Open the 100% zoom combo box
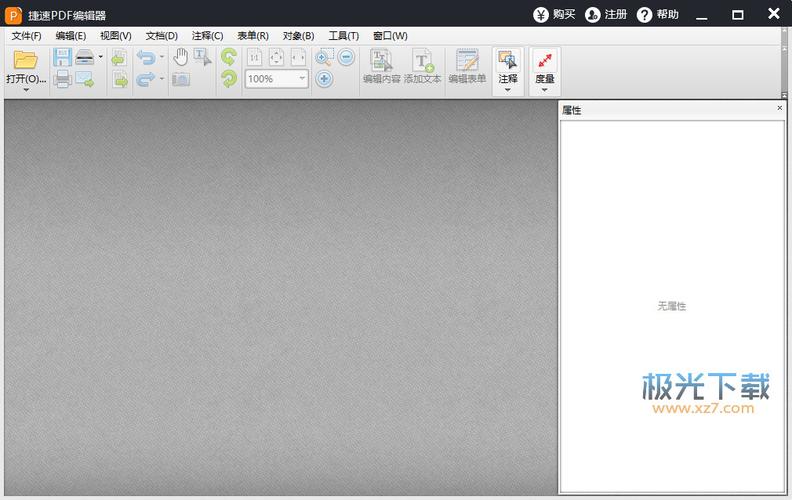The width and height of the screenshot is (792, 500). pos(276,79)
